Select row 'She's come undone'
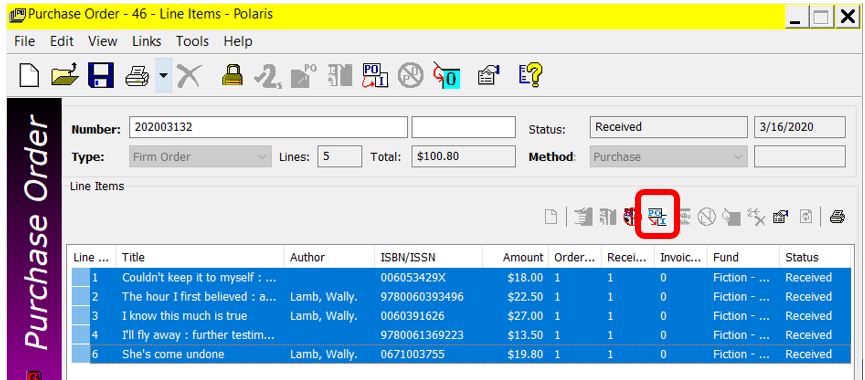The image size is (865, 380). tap(461, 354)
